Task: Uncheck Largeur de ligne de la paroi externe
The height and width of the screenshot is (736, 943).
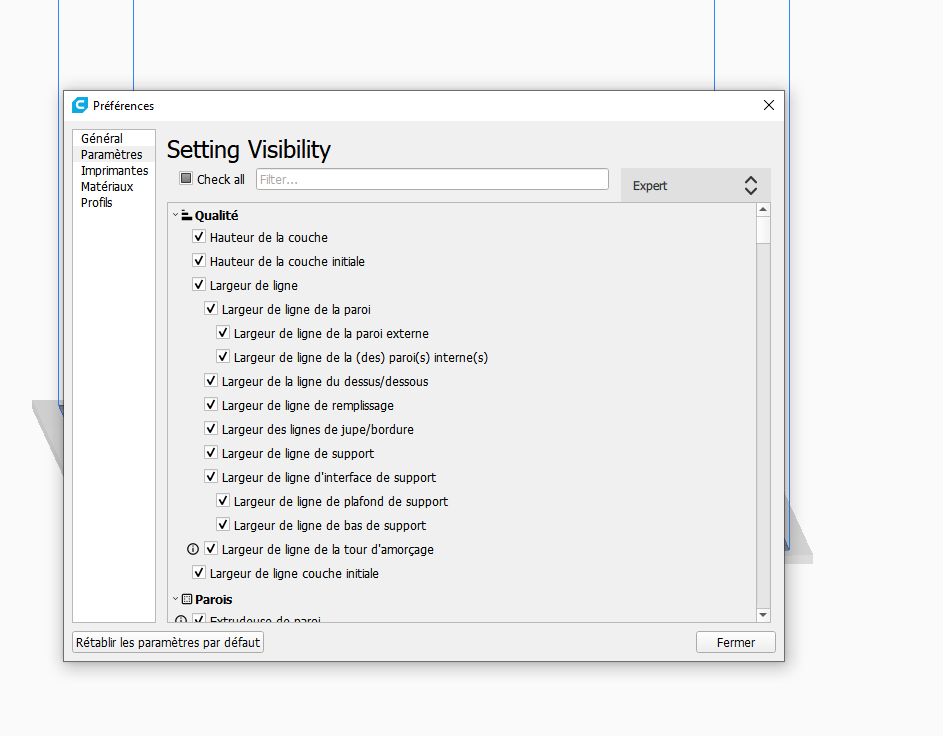Action: (223, 333)
